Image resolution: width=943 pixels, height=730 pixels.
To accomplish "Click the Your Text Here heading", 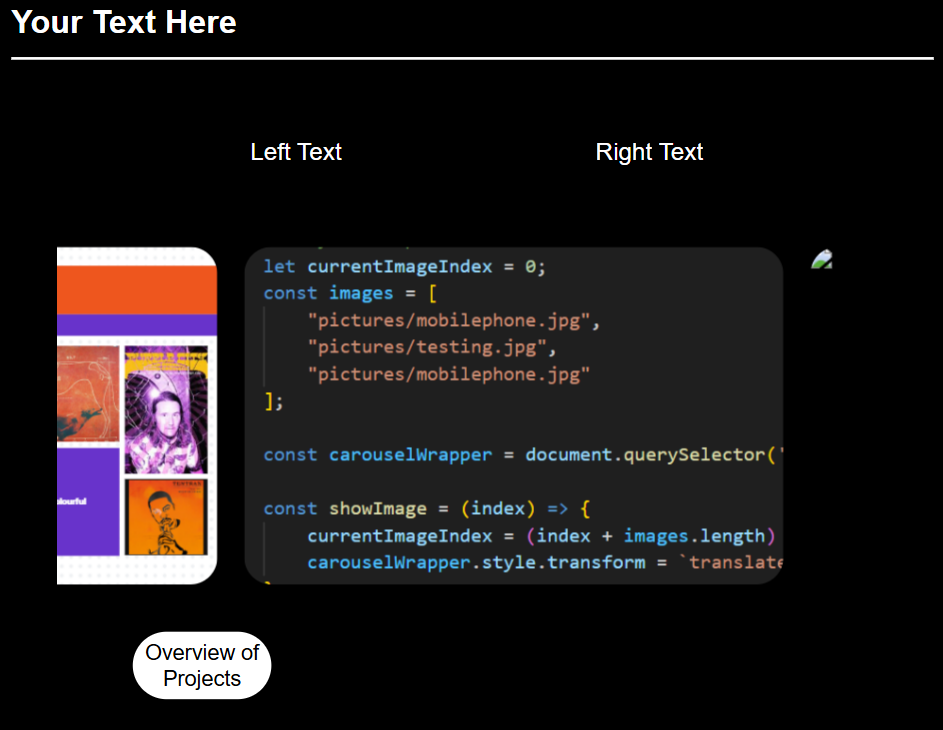I will pyautogui.click(x=124, y=22).
